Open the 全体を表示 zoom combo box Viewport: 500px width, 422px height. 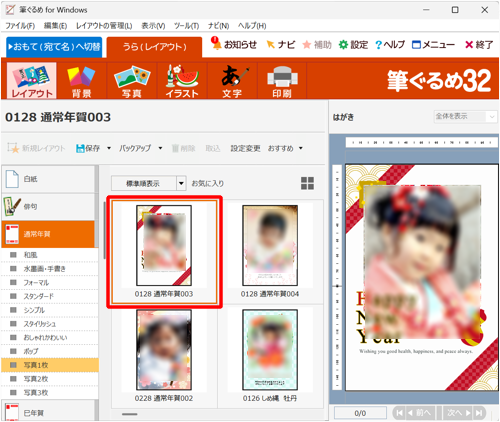pyautogui.click(x=465, y=116)
